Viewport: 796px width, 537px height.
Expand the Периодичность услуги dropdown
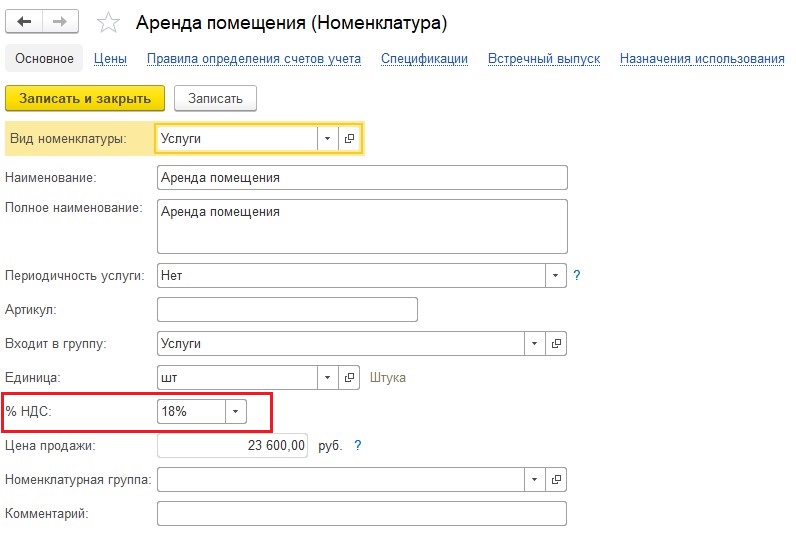coord(555,275)
